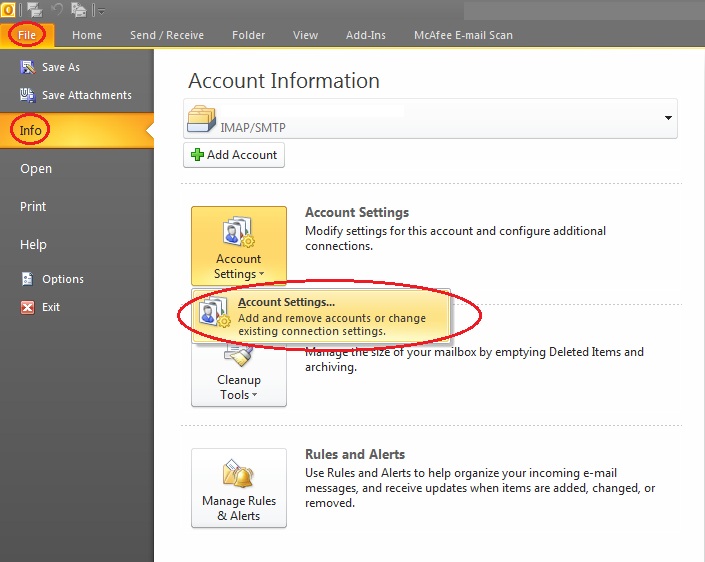Viewport: 705px width, 562px height.
Task: Expand the Cleanup Tools dropdown
Action: [239, 375]
